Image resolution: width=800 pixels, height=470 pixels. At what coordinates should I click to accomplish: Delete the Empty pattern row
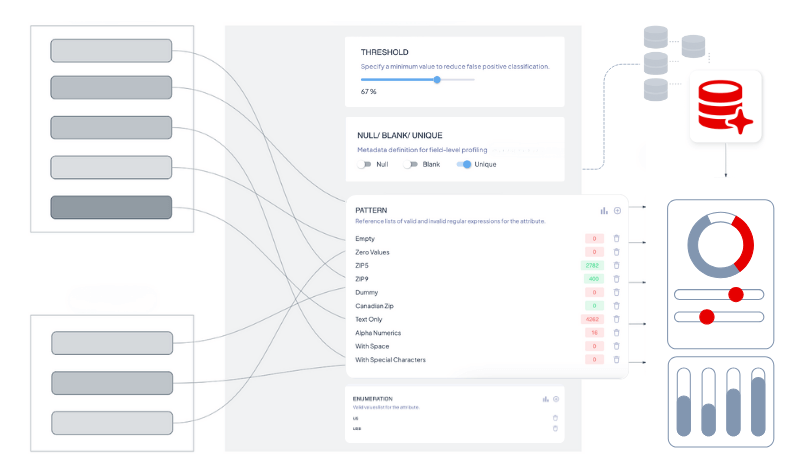[617, 238]
